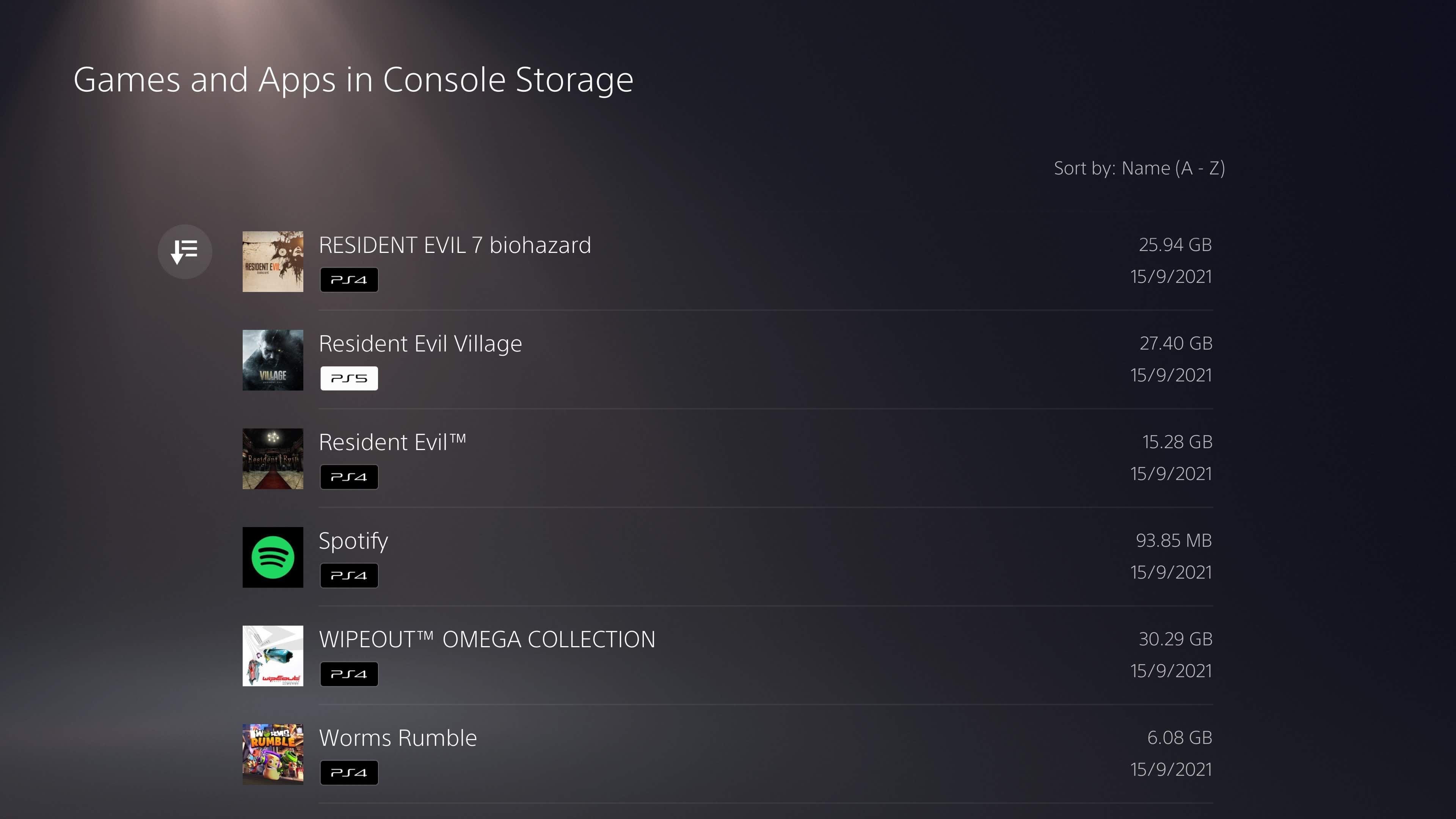Open the Resident Evil Village artwork icon
The width and height of the screenshot is (1456, 819).
273,360
